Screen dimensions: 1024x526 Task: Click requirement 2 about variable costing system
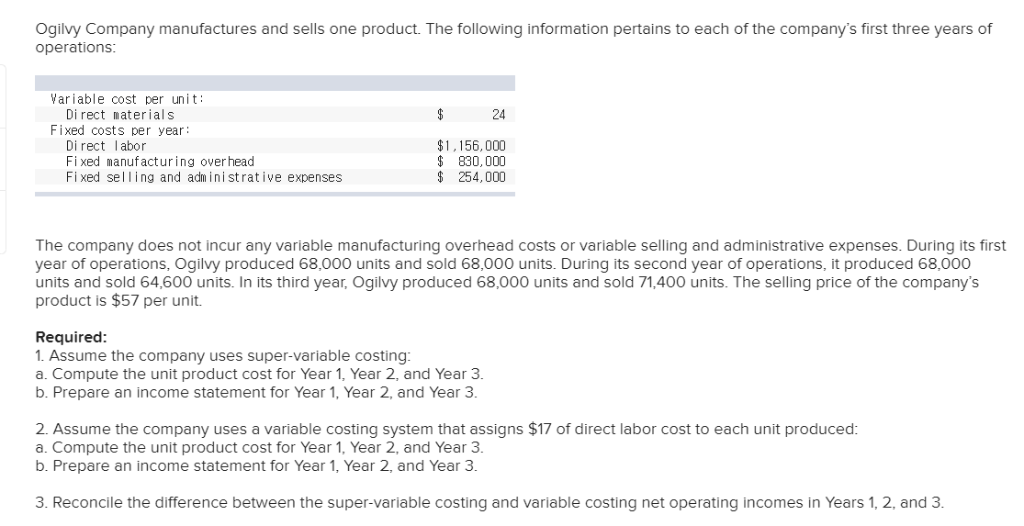pos(447,429)
